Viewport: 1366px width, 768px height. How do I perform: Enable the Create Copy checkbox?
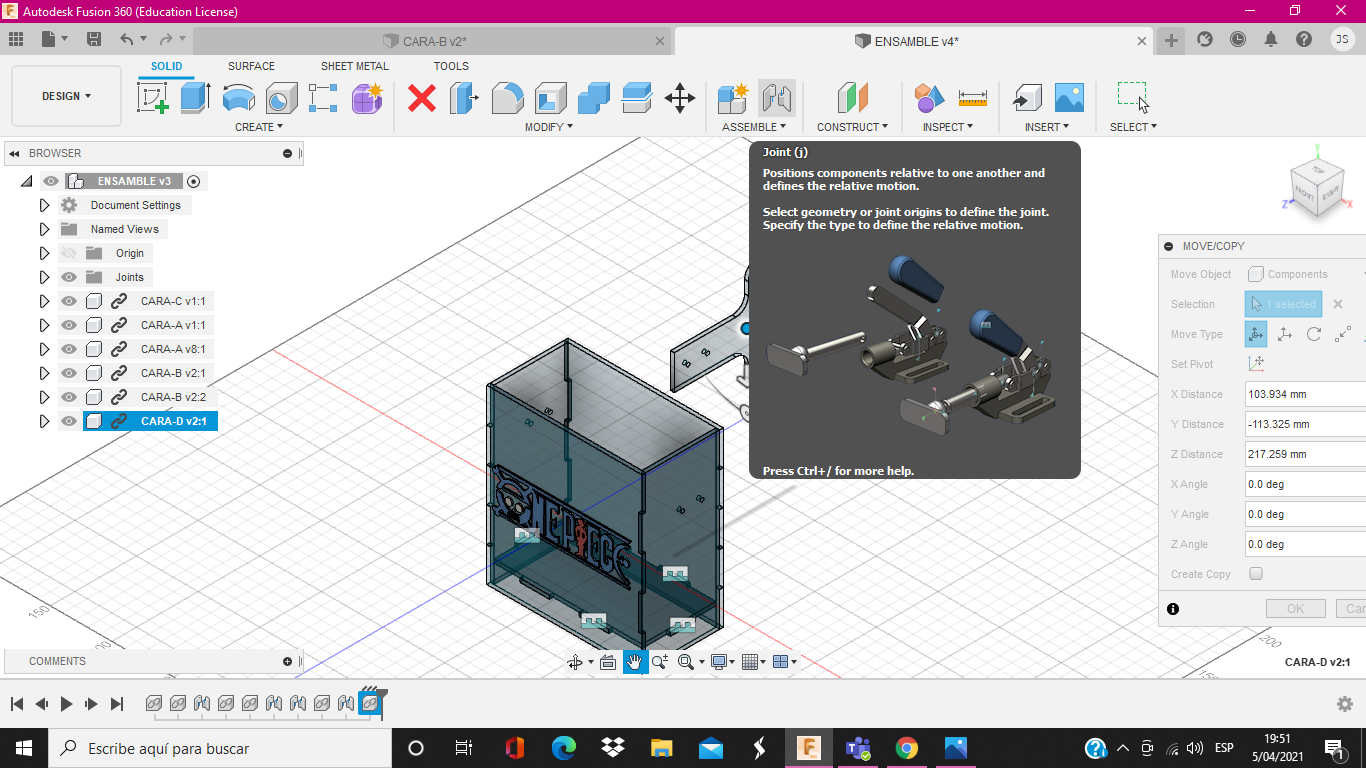[1256, 574]
